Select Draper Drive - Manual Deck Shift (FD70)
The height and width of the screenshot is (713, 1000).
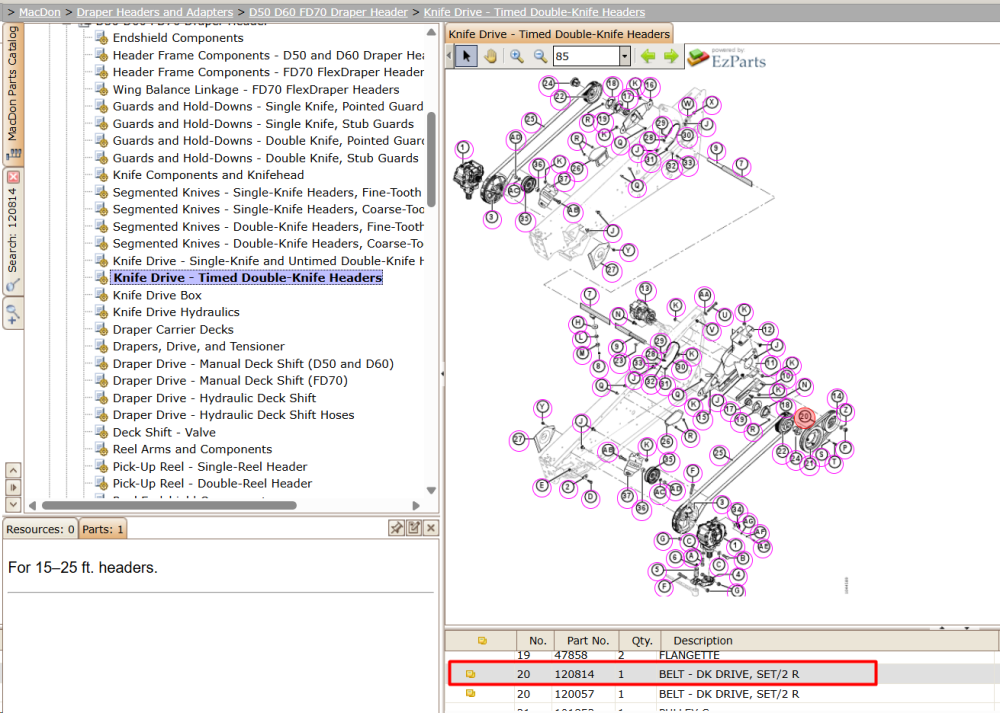pyautogui.click(x=230, y=381)
